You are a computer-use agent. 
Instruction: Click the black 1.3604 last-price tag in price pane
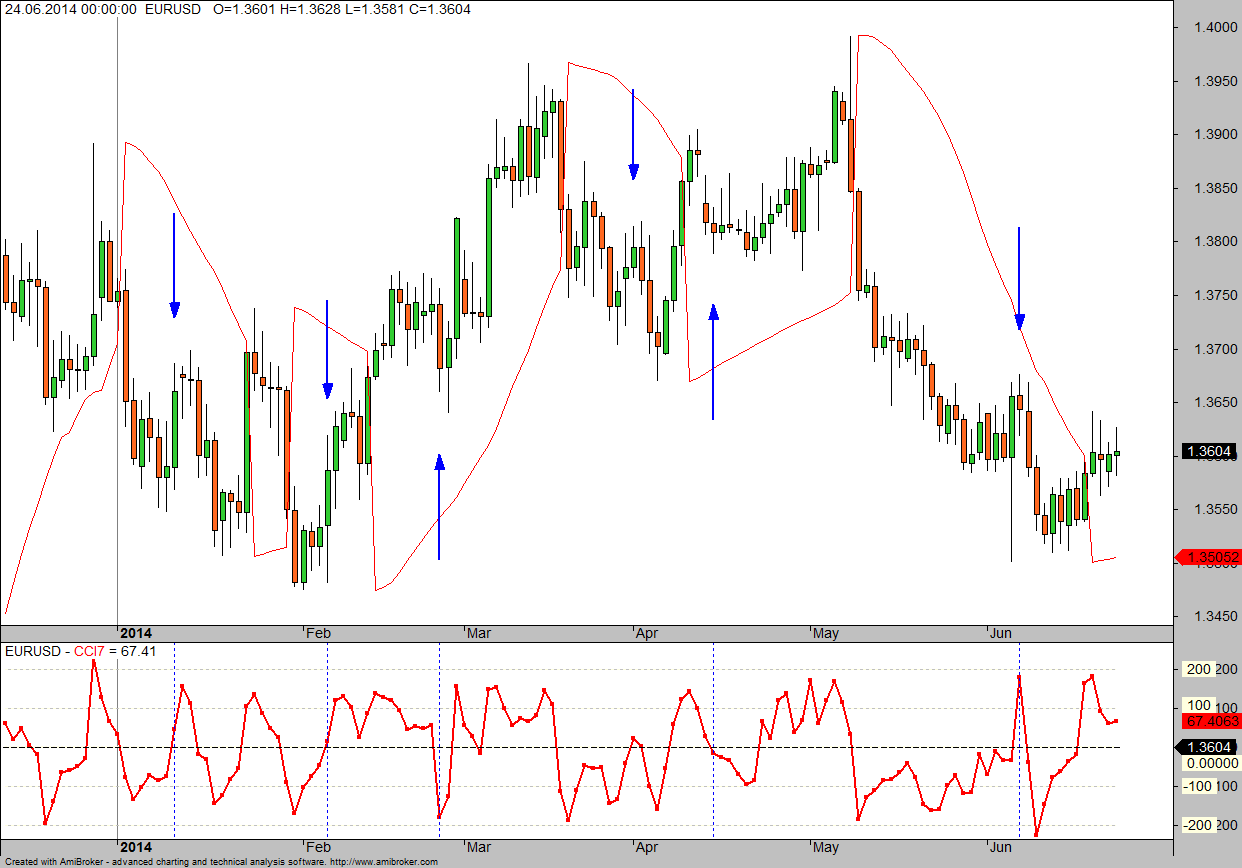pyautogui.click(x=1210, y=452)
